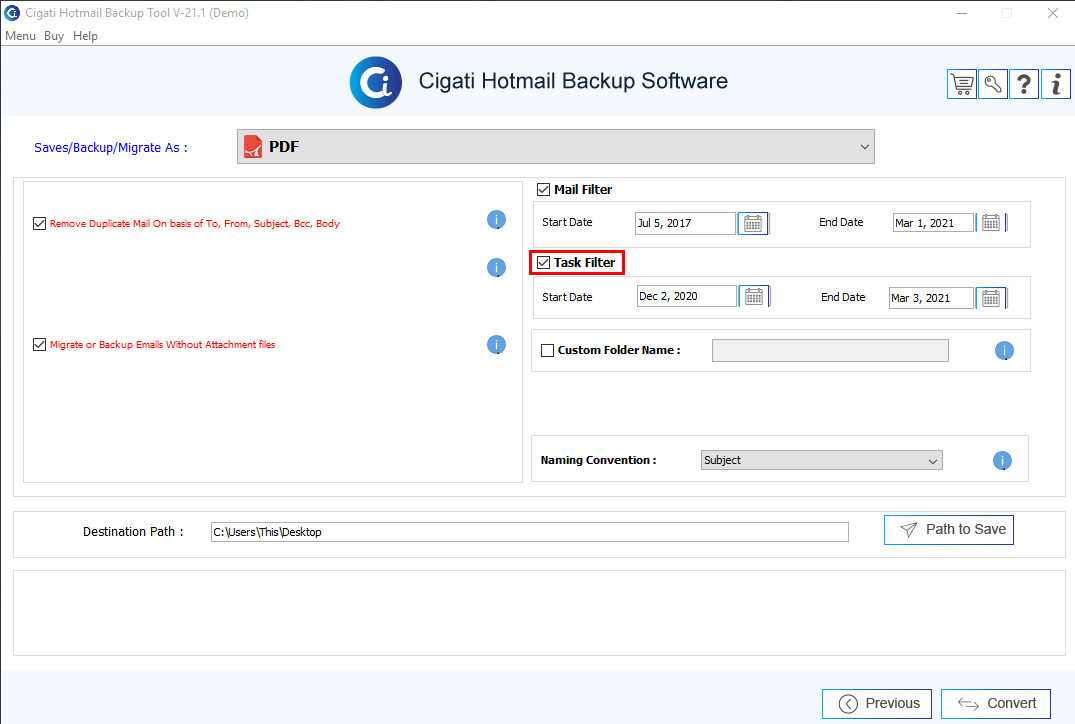Start conversion with Convert button
The image size is (1075, 724).
click(995, 703)
